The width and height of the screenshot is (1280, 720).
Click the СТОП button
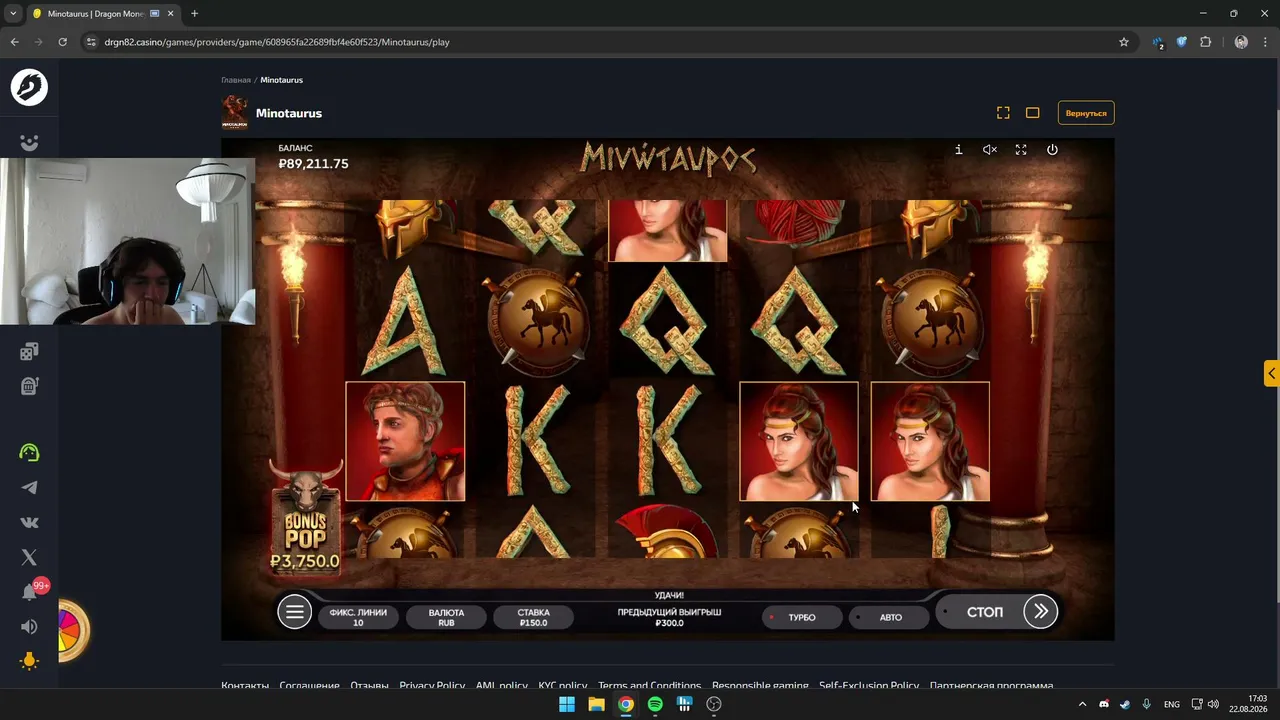point(984,611)
